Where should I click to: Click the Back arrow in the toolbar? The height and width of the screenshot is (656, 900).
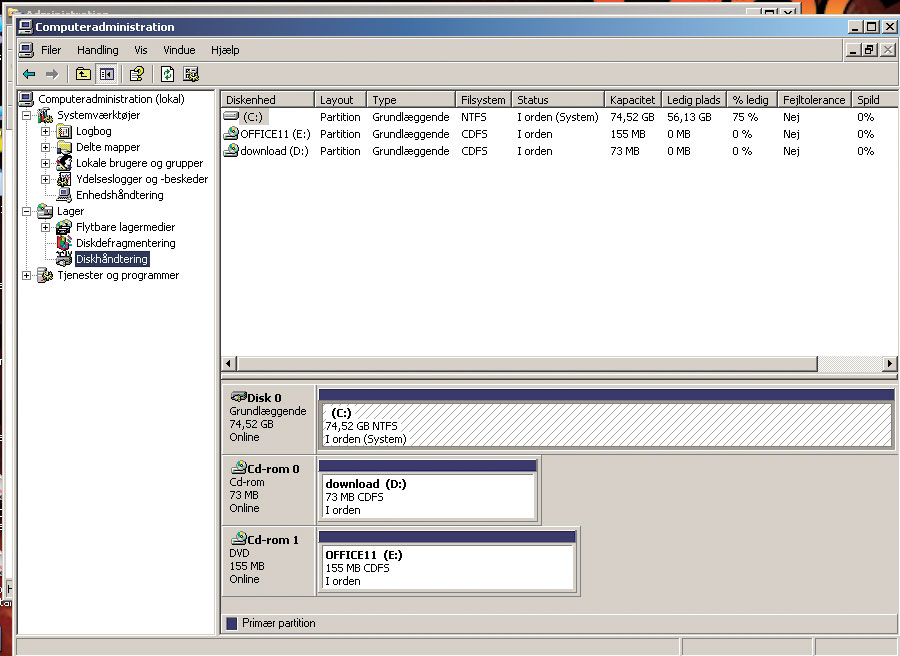29,74
